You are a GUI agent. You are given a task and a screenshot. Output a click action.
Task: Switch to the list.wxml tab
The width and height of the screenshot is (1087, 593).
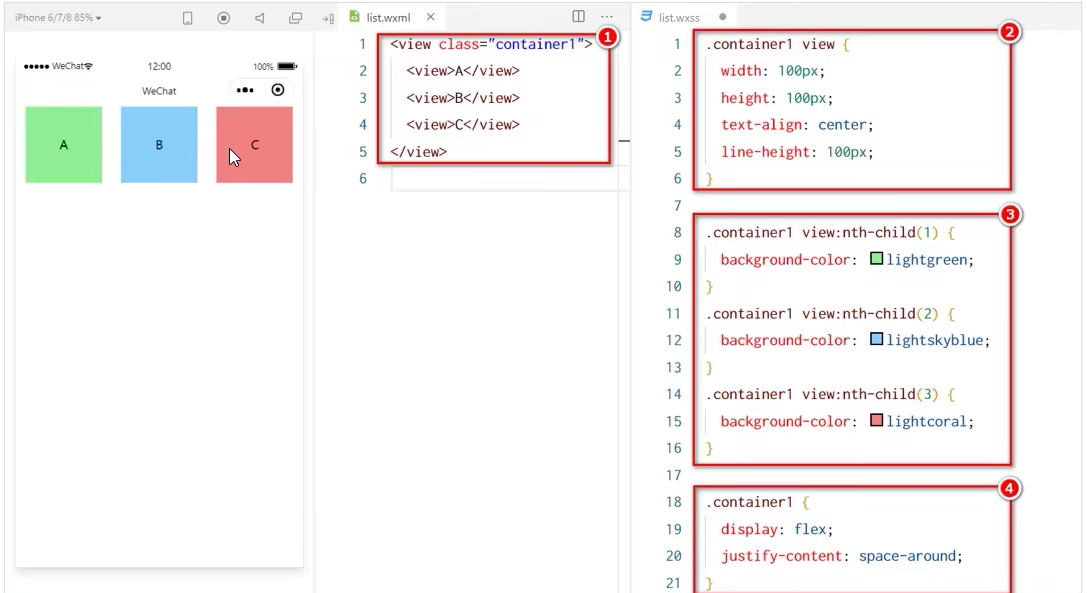[387, 17]
